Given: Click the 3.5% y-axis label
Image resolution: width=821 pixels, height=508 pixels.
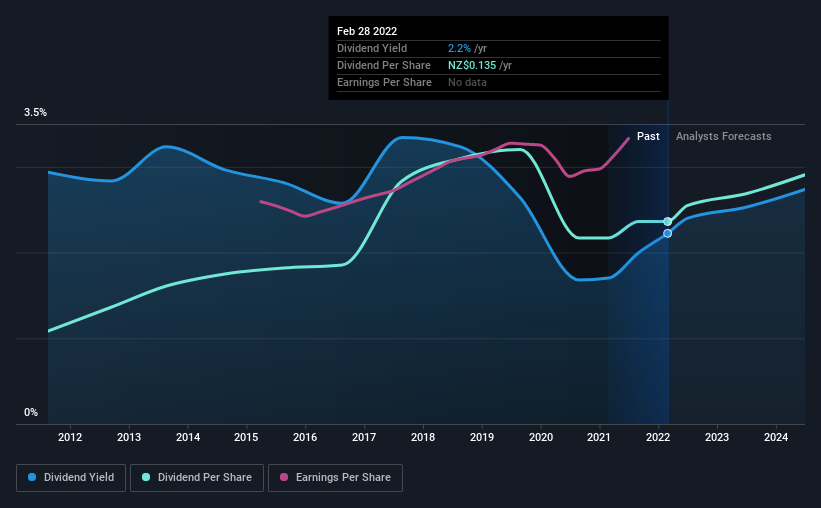Looking at the screenshot, I should 35,113.
